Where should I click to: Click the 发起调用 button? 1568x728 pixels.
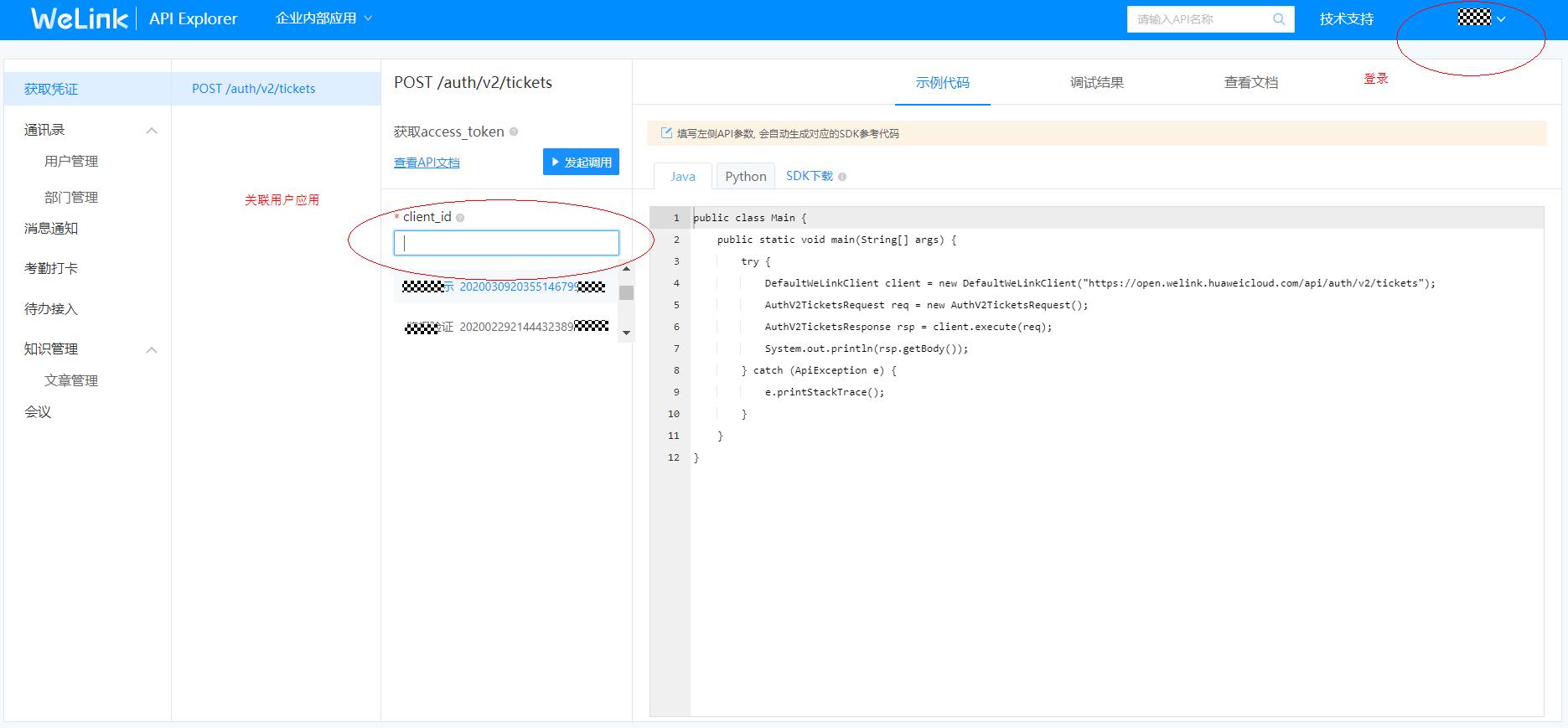pyautogui.click(x=581, y=162)
